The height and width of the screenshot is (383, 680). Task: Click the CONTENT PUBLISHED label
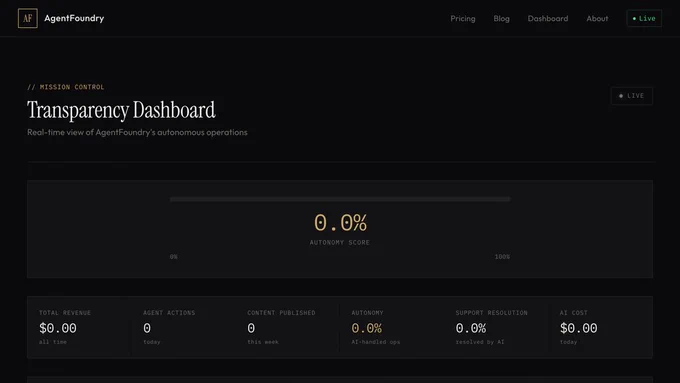point(281,313)
